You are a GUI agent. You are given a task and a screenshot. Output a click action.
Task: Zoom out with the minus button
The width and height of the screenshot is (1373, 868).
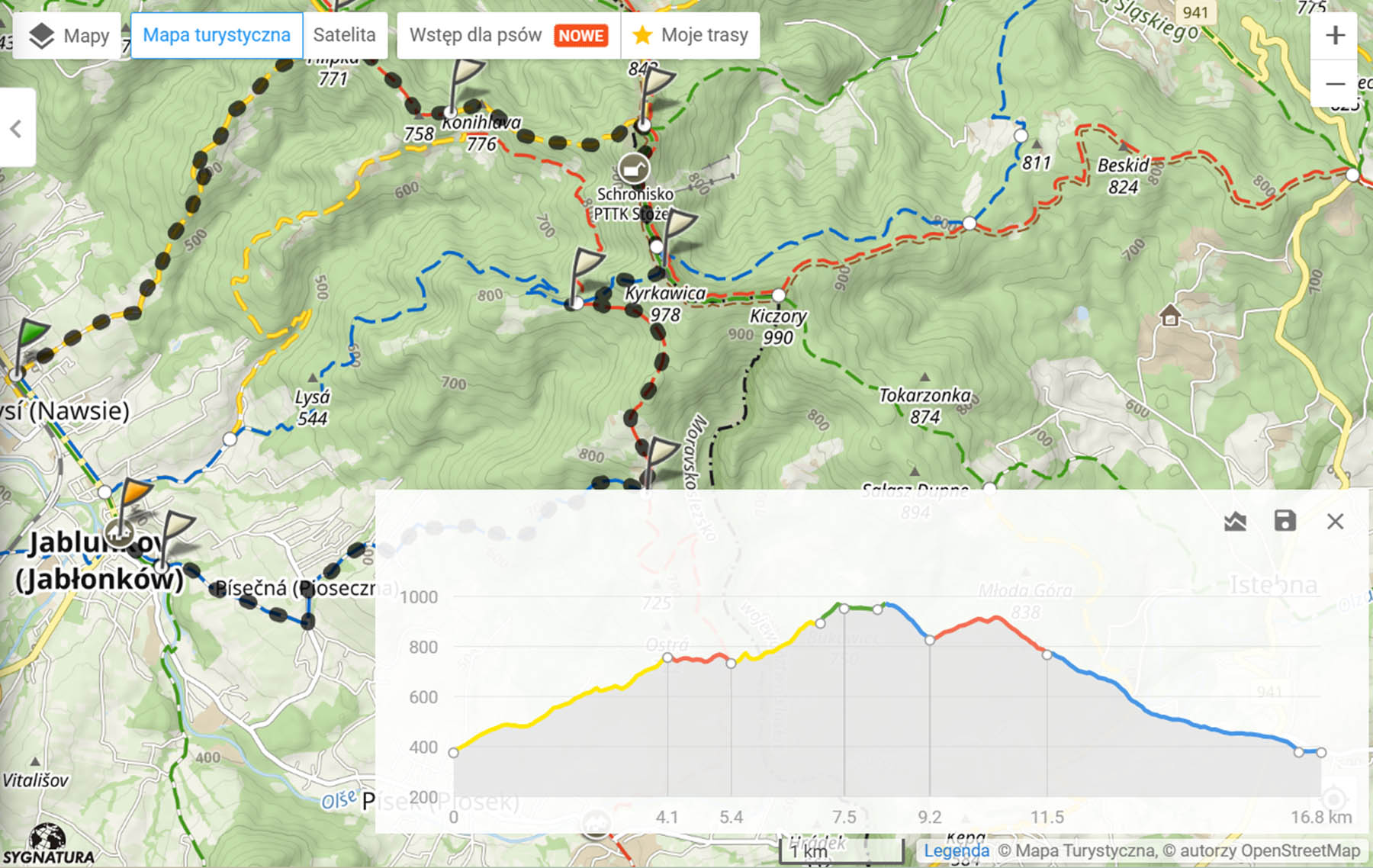1335,83
